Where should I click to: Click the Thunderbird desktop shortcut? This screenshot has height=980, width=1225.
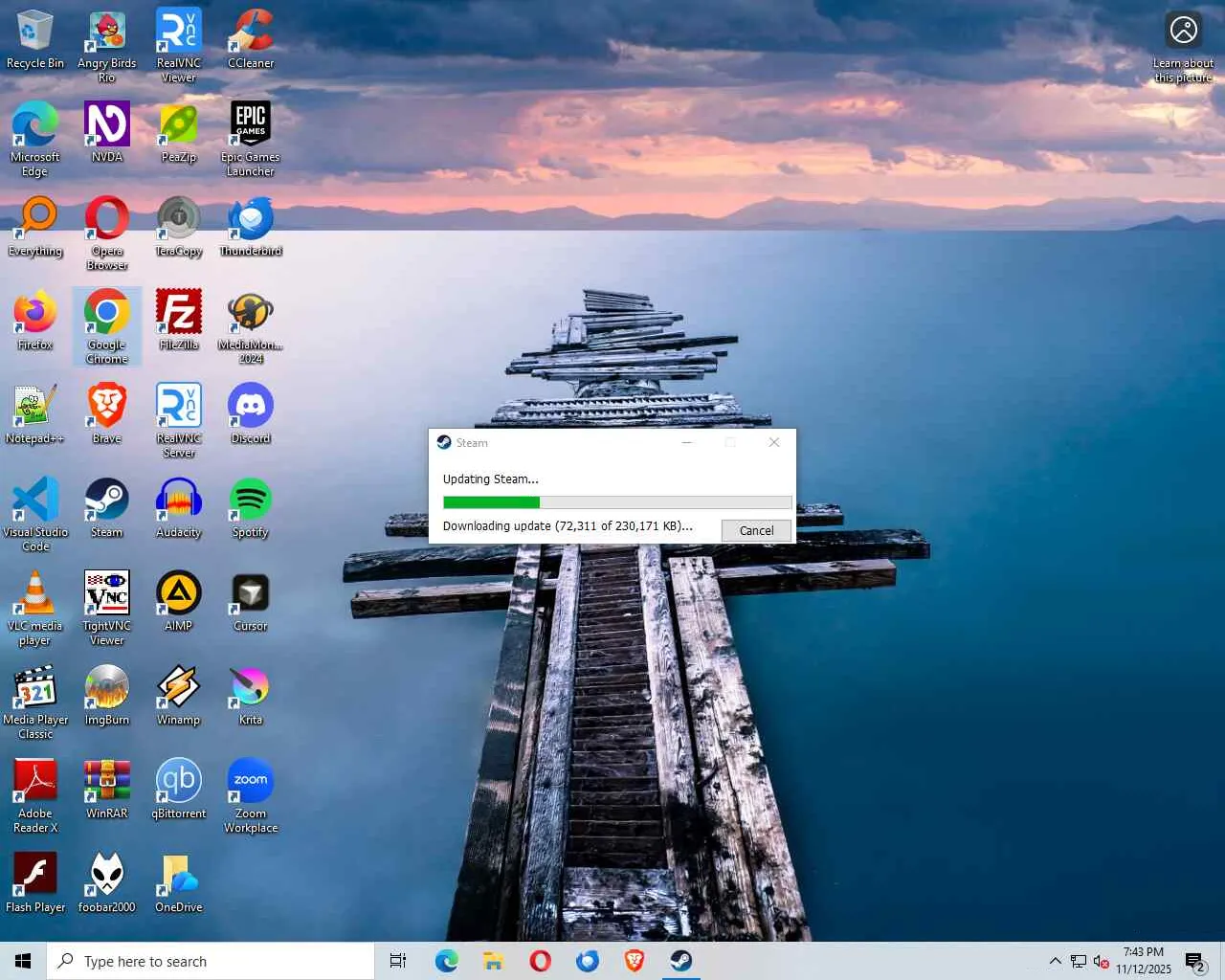pyautogui.click(x=251, y=227)
